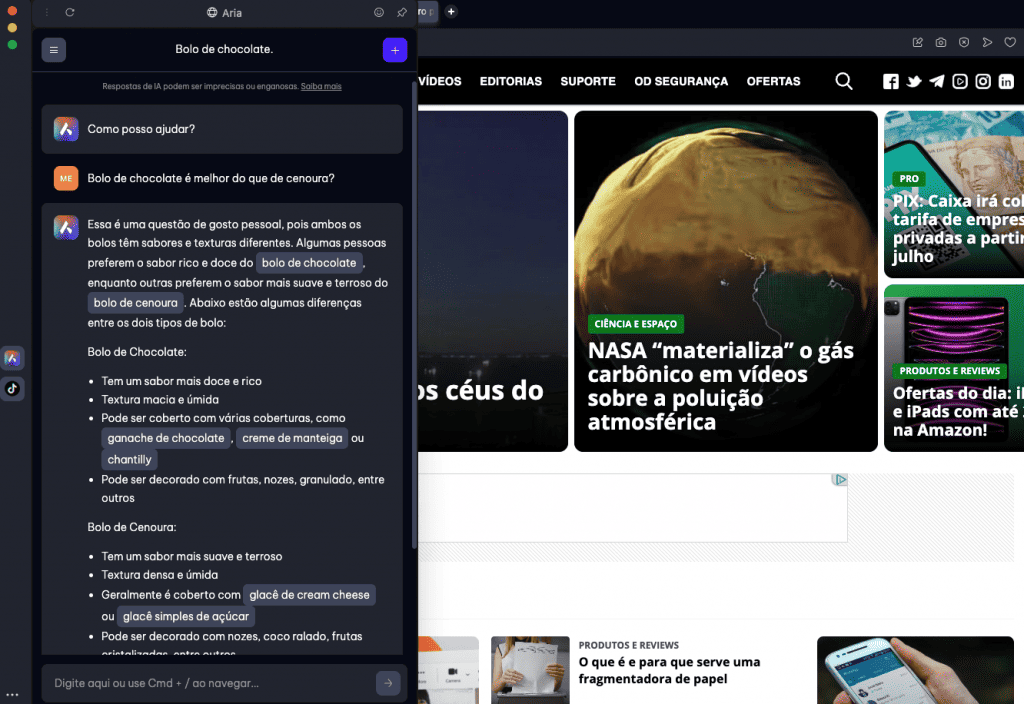Click the PRO tag on PIX article
This screenshot has width=1024, height=704.
click(908, 178)
